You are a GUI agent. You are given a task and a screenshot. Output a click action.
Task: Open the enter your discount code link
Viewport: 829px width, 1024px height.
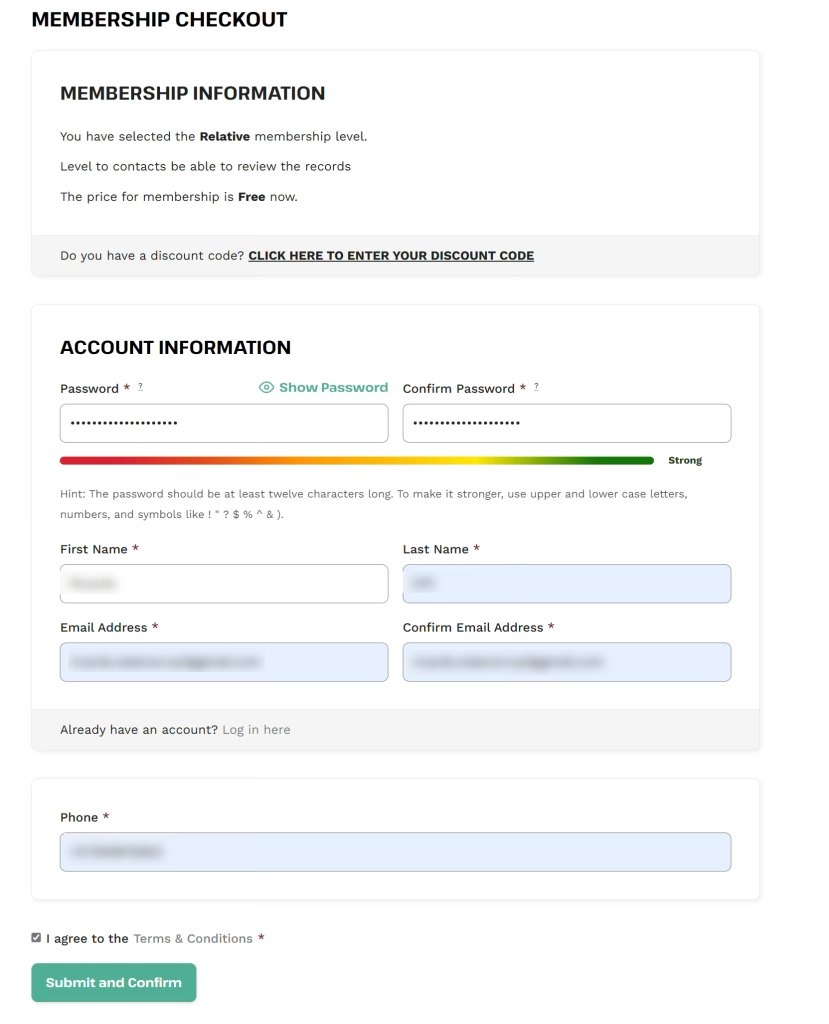point(391,256)
